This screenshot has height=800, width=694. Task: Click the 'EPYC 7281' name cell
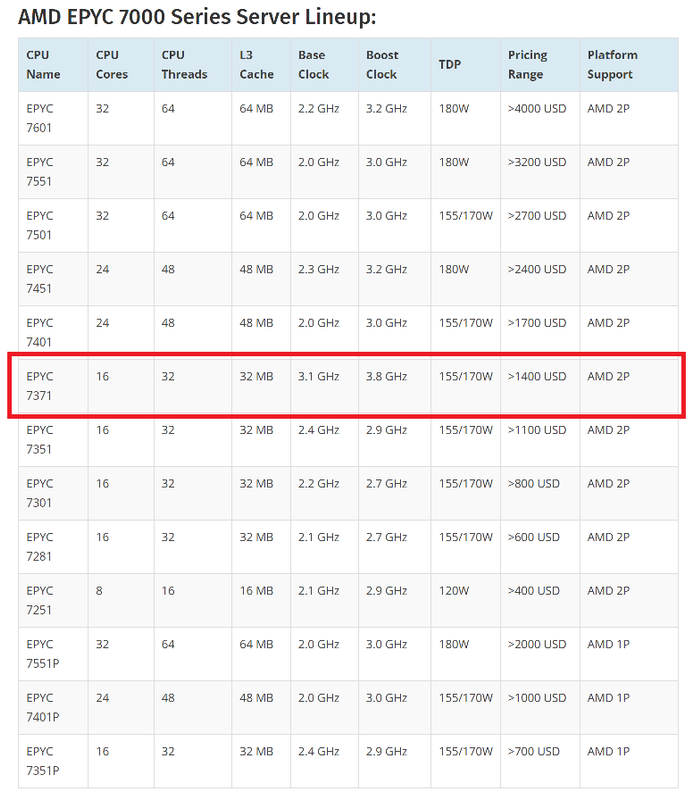tap(53, 547)
